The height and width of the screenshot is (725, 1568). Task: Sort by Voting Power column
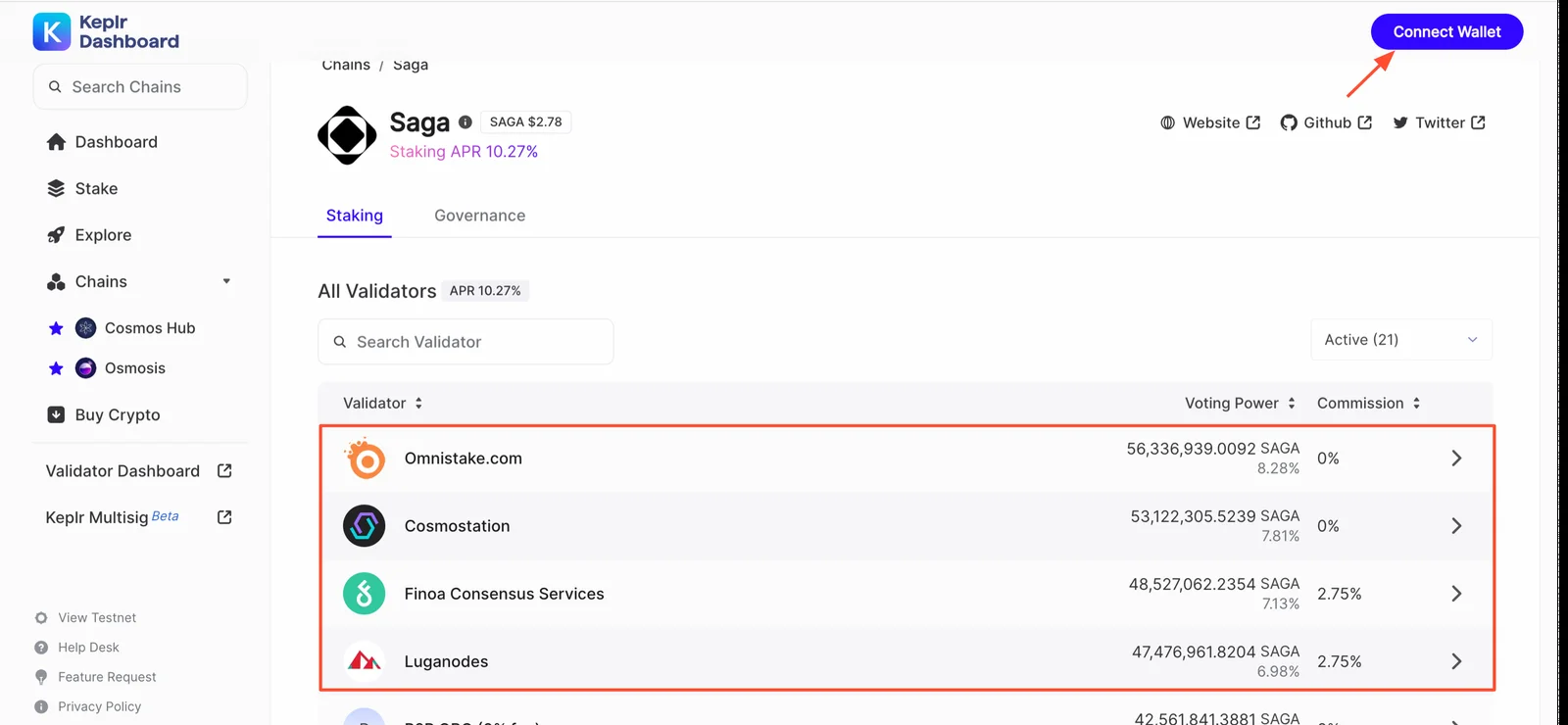pos(1240,404)
